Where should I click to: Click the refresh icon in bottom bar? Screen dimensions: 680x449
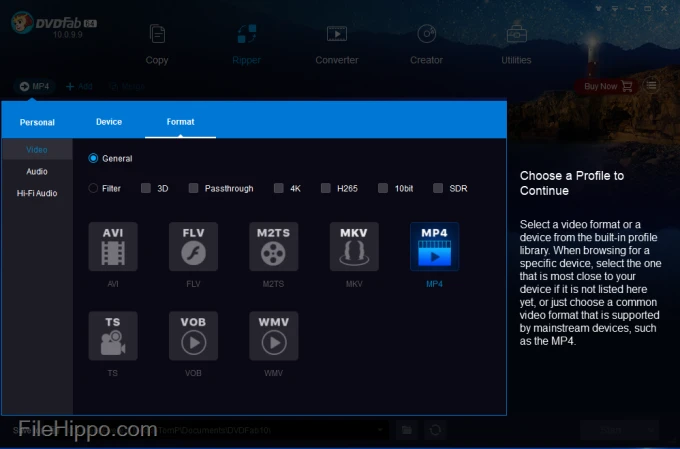pos(435,430)
